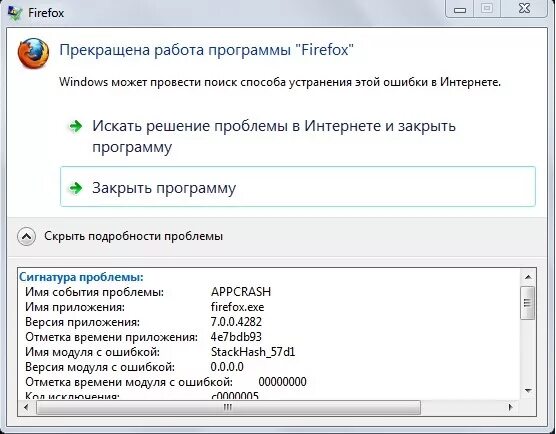Click the vertical scrollbar up arrow
Screen dimensions: 556x434
point(528,277)
